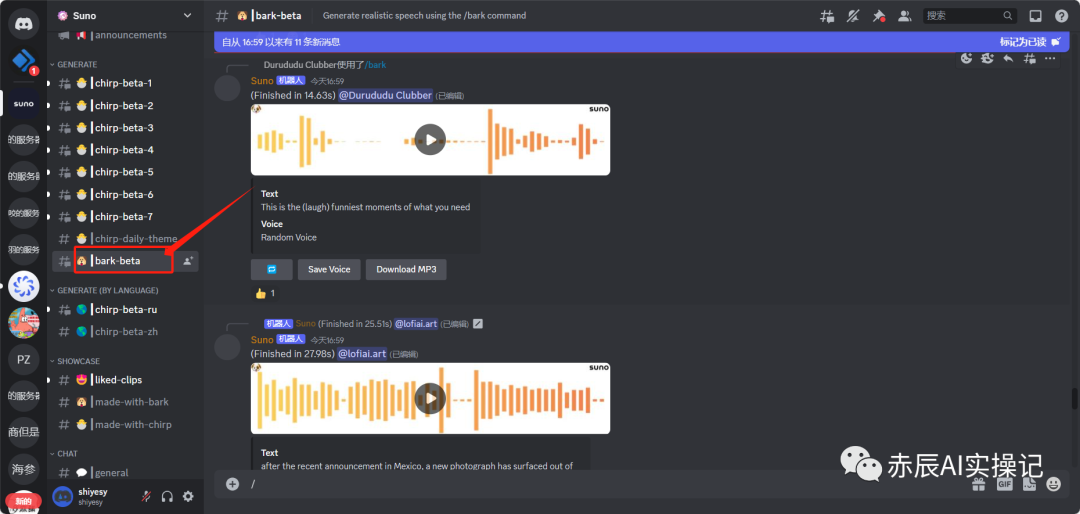1080x514 pixels.
Task: Play the second audio clip by lofiai.art
Action: [430, 398]
